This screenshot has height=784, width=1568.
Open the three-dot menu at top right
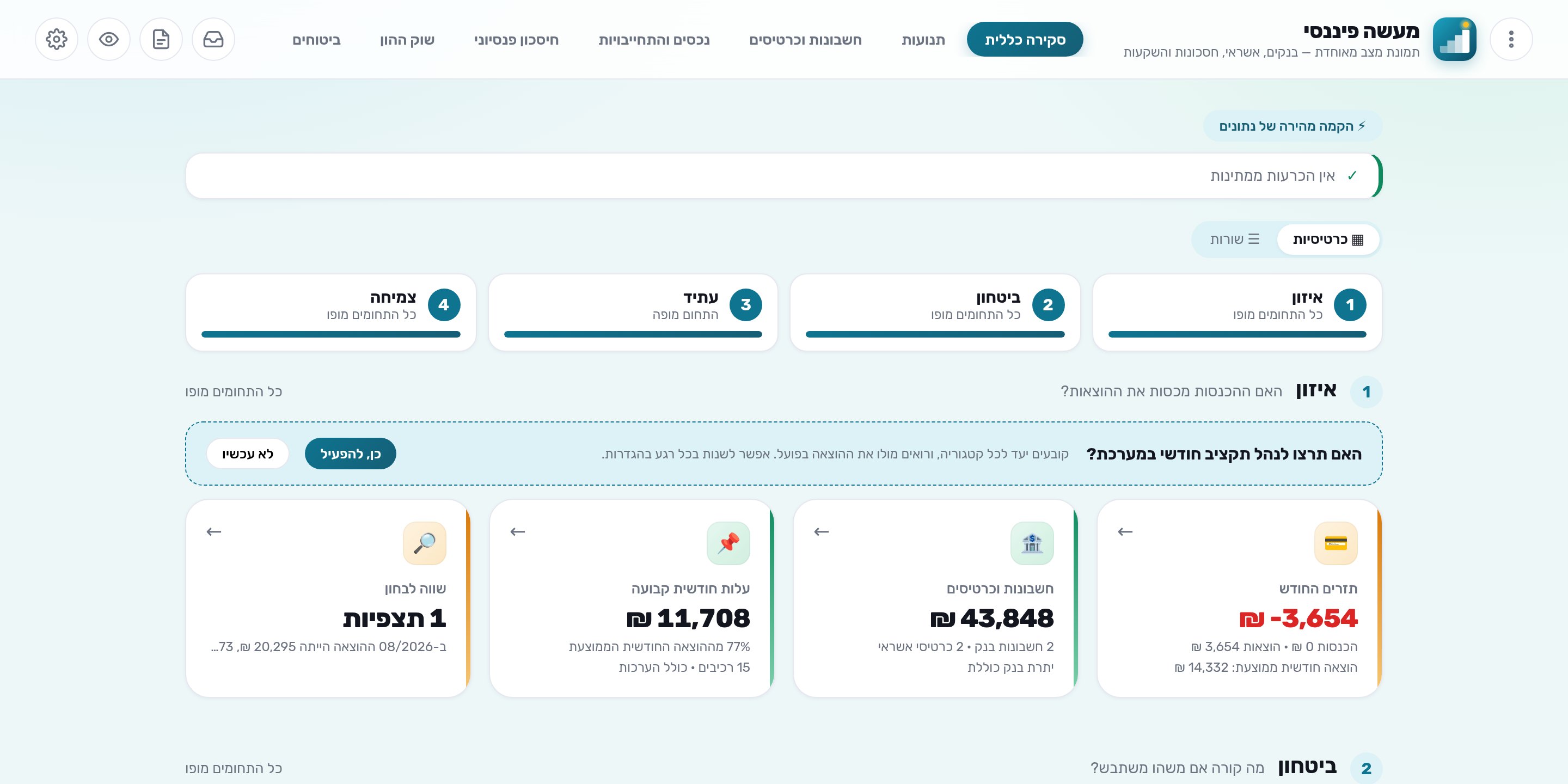[x=1511, y=40]
